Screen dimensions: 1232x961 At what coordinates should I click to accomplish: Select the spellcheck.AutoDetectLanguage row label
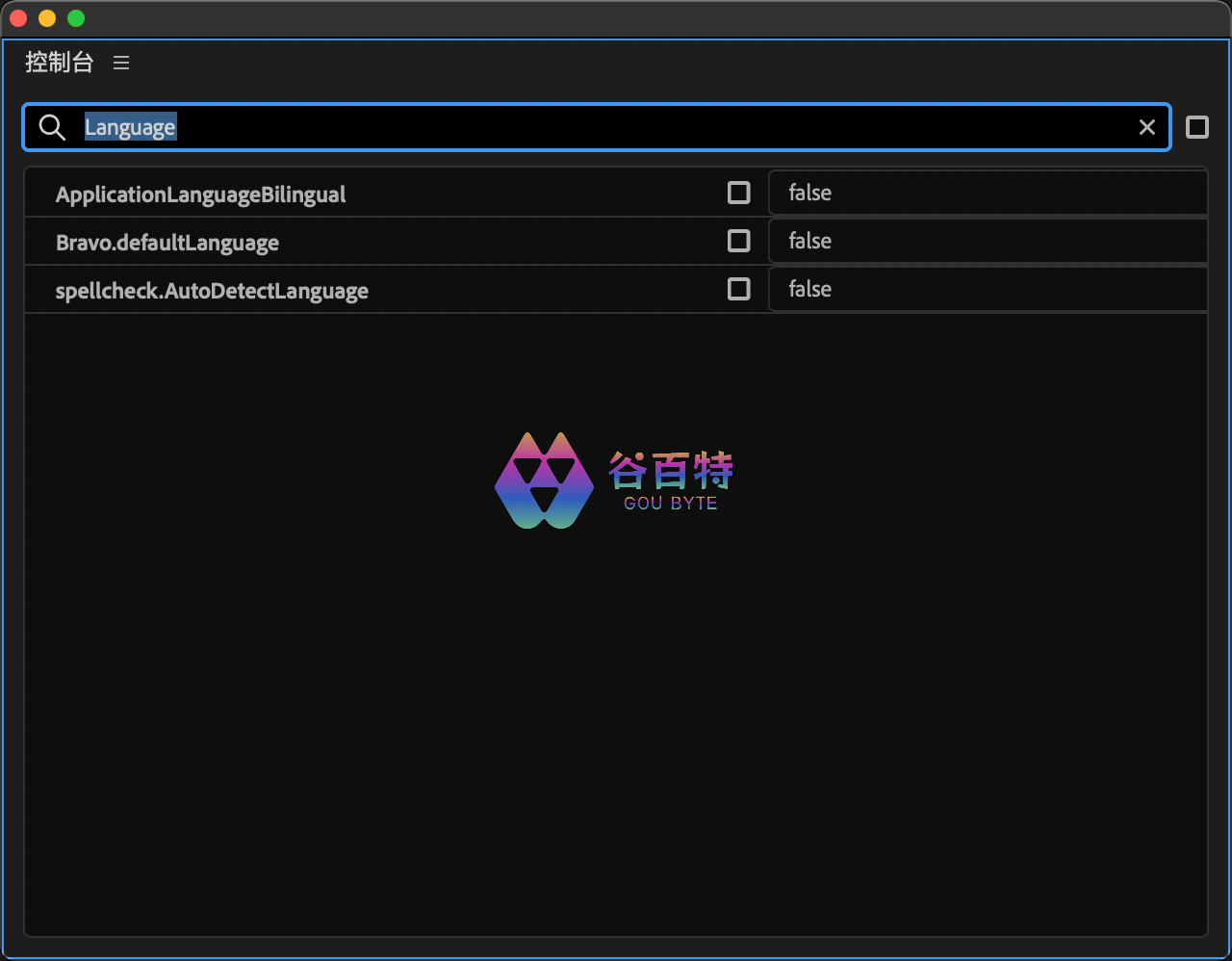(212, 291)
